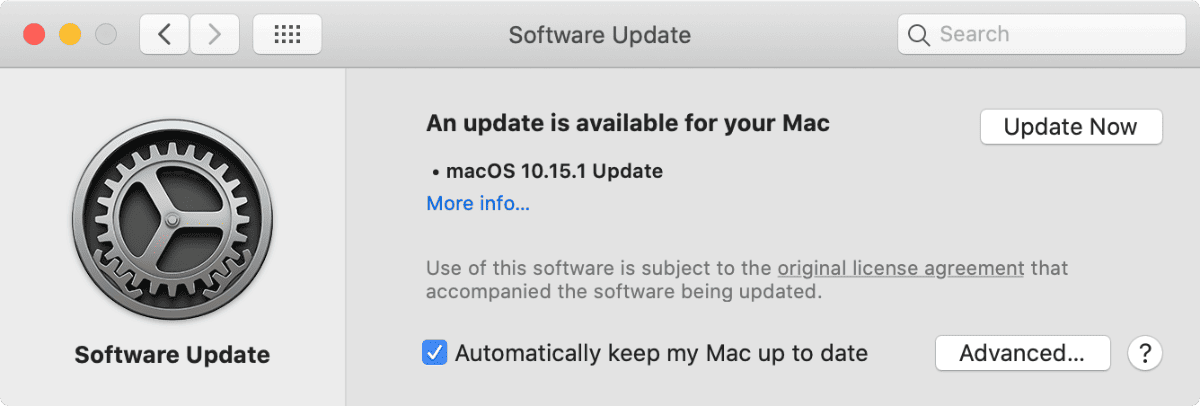This screenshot has width=1200, height=406.
Task: Show all preferences with the grid icon
Action: pyautogui.click(x=287, y=35)
